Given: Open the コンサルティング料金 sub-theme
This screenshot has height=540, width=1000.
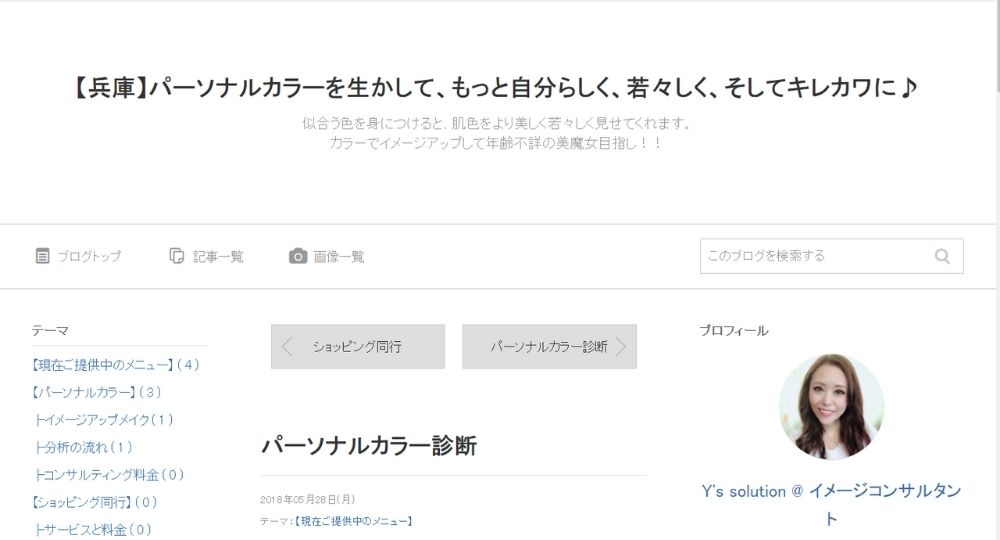Looking at the screenshot, I should tap(110, 475).
